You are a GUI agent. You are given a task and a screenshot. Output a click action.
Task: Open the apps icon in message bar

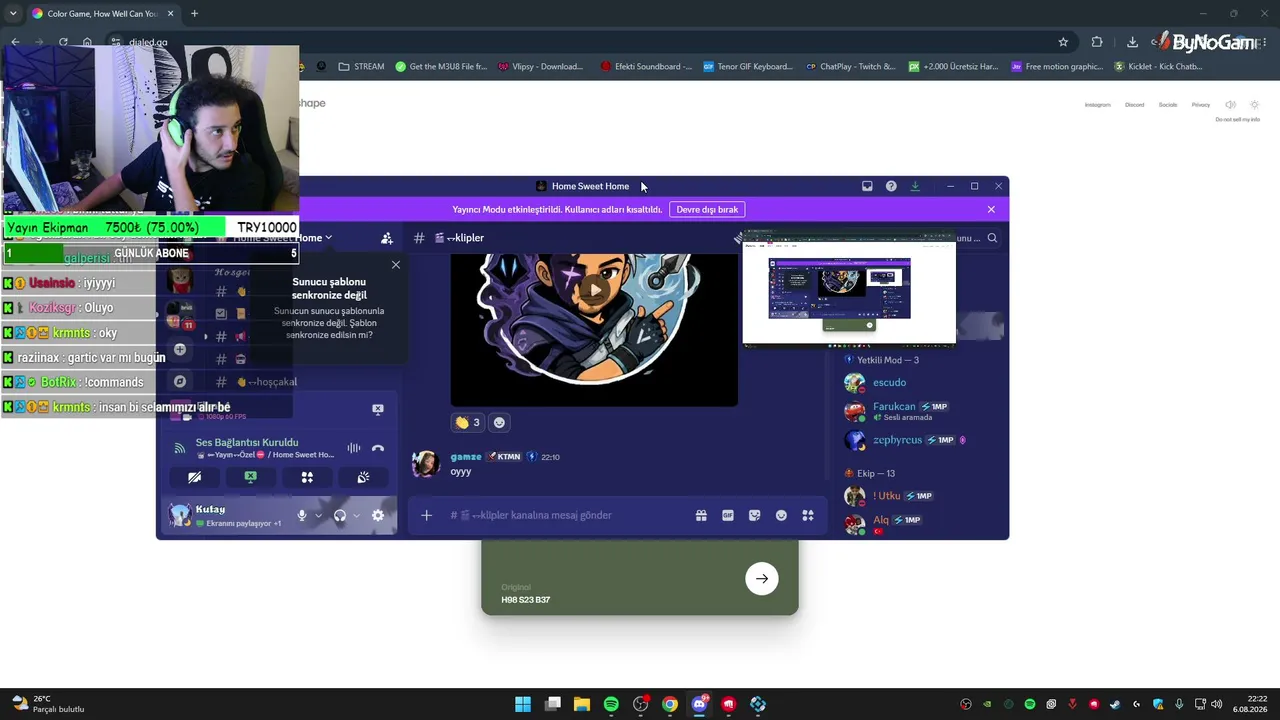808,515
